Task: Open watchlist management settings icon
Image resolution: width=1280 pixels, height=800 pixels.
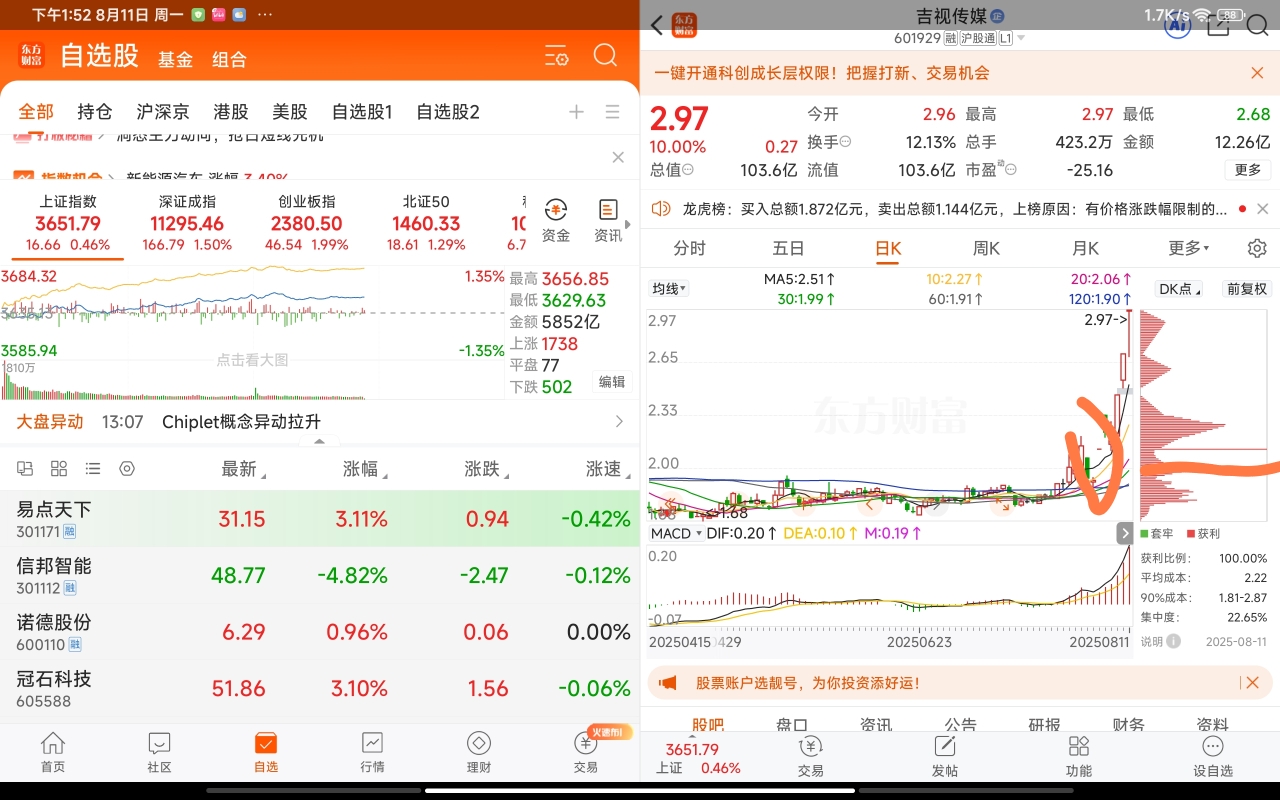Action: (557, 56)
